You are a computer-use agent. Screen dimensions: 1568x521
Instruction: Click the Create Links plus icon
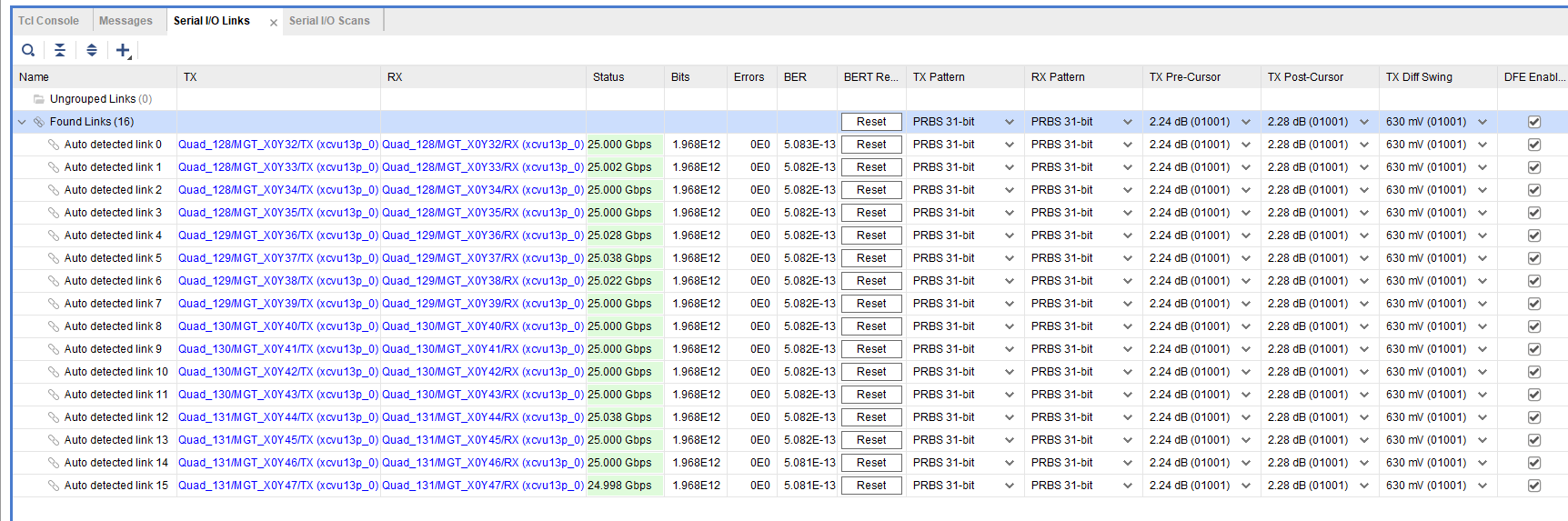coord(123,51)
